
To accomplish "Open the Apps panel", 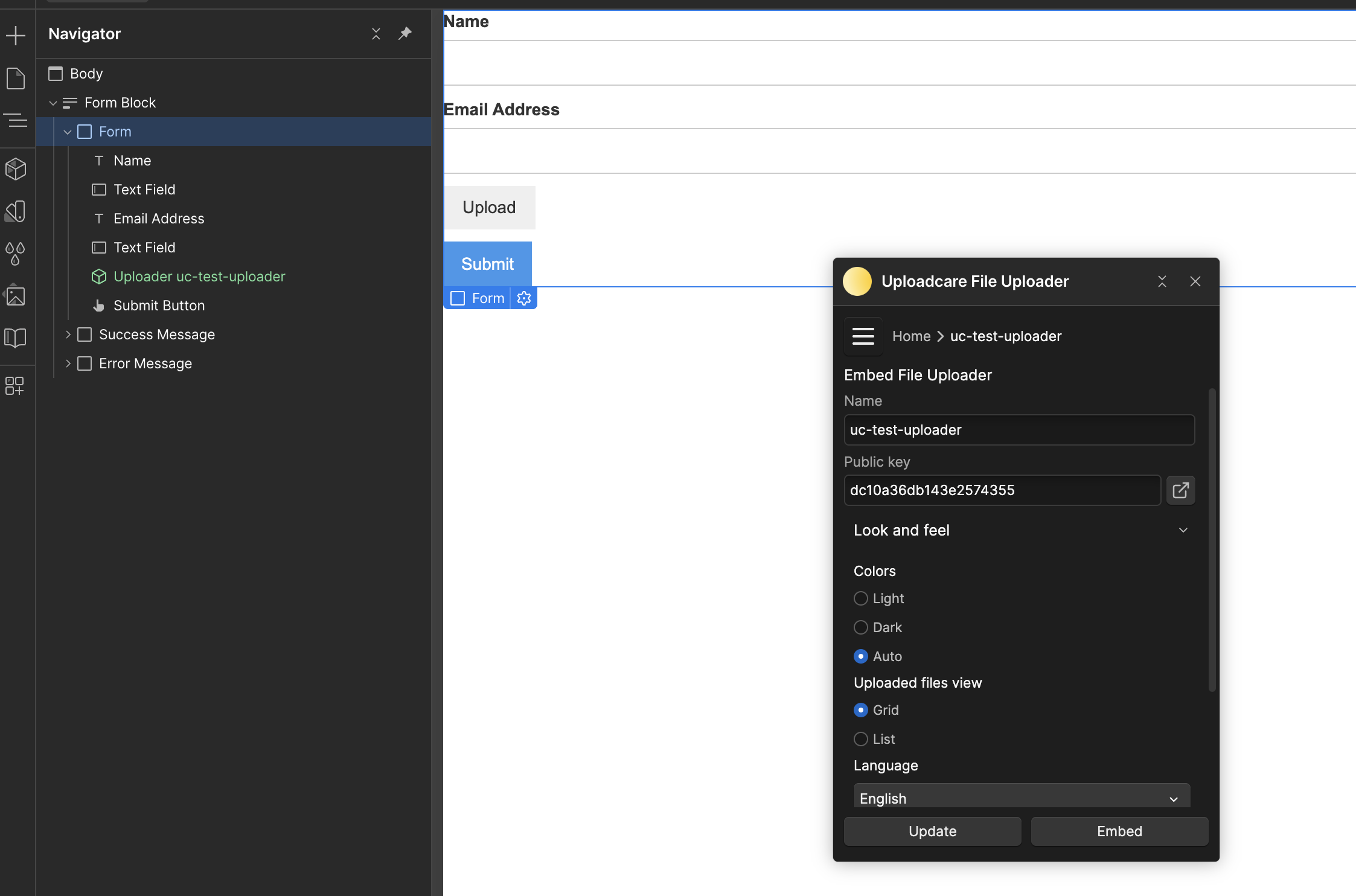I will [16, 386].
